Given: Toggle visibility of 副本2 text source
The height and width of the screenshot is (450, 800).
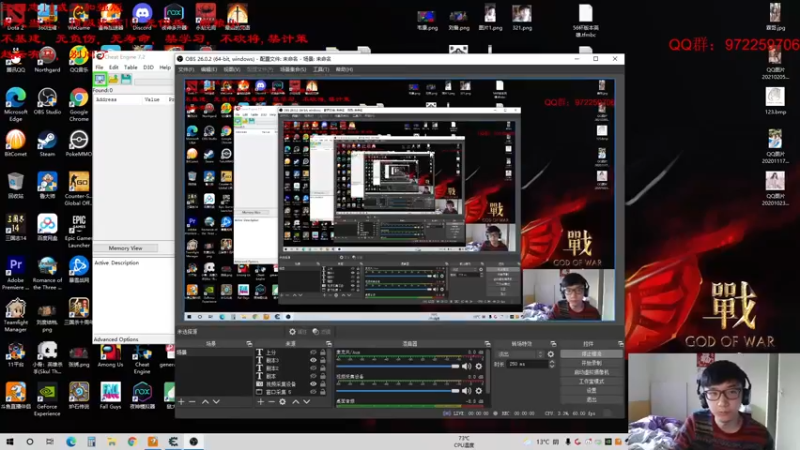Looking at the screenshot, I should [x=313, y=368].
